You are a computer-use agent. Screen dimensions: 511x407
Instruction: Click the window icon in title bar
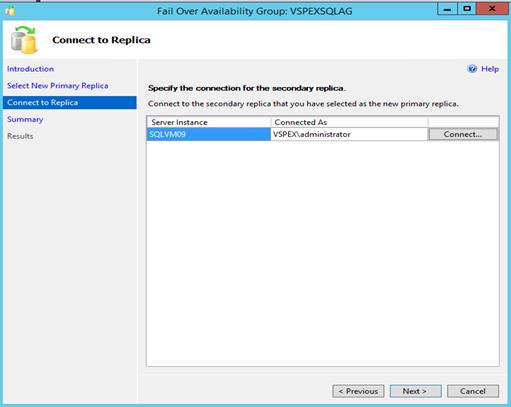10,11
